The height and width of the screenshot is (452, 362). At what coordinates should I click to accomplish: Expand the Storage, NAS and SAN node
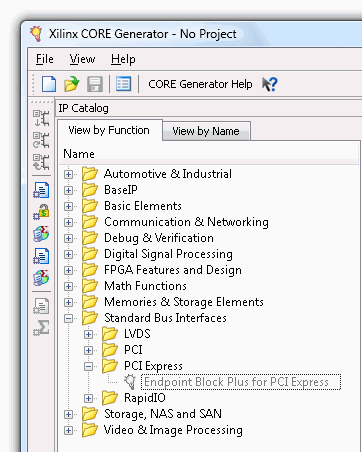click(x=68, y=414)
